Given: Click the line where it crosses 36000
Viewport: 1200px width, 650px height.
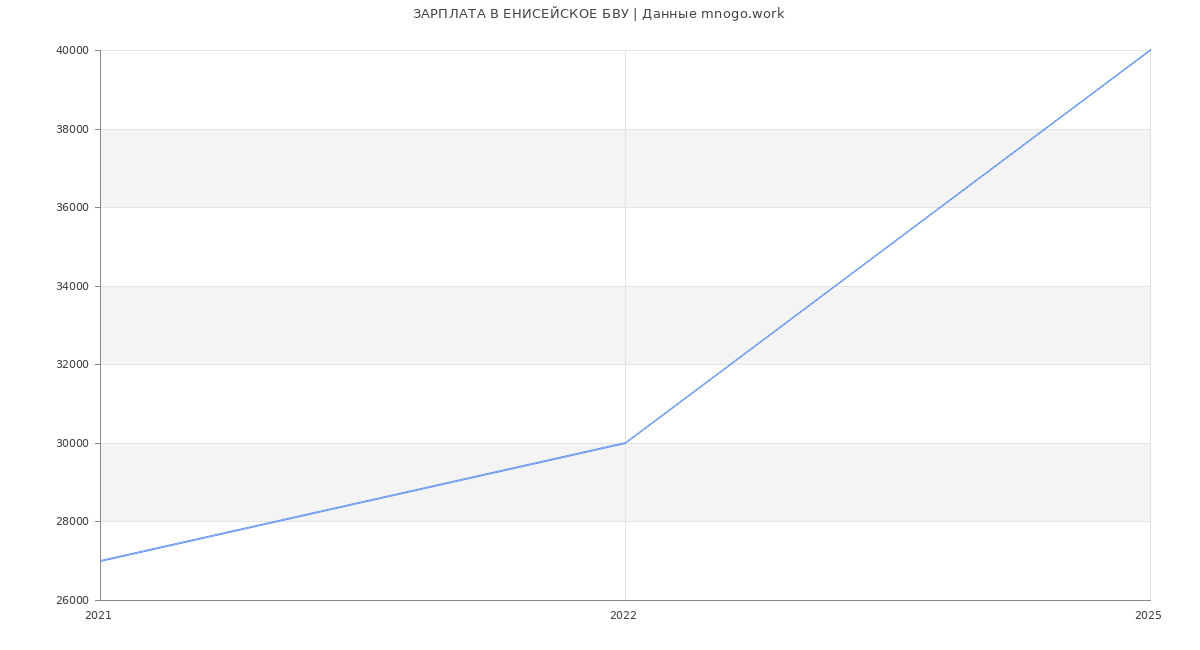Looking at the screenshot, I should tap(940, 207).
